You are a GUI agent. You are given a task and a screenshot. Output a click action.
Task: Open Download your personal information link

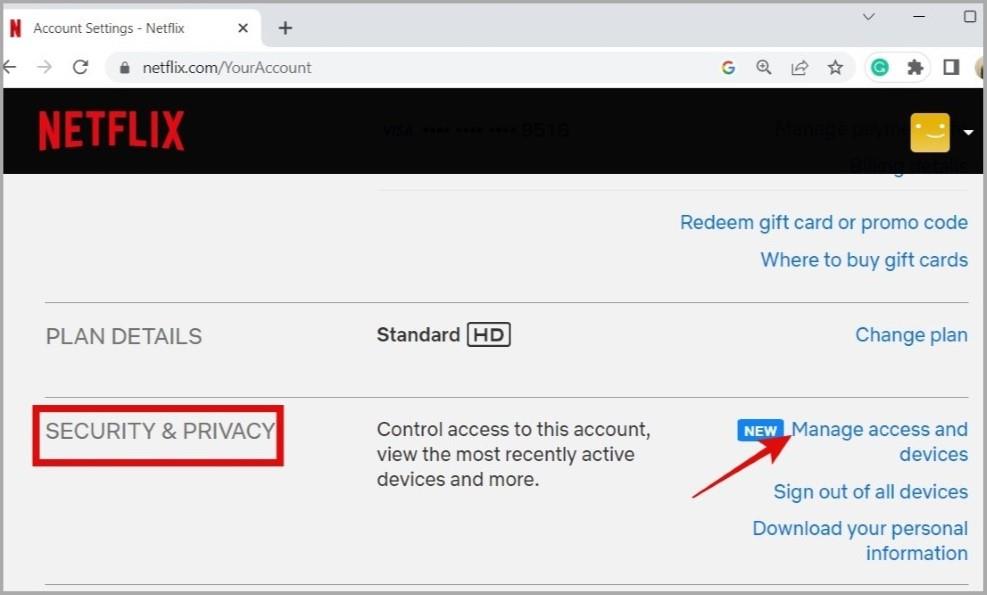[860, 540]
